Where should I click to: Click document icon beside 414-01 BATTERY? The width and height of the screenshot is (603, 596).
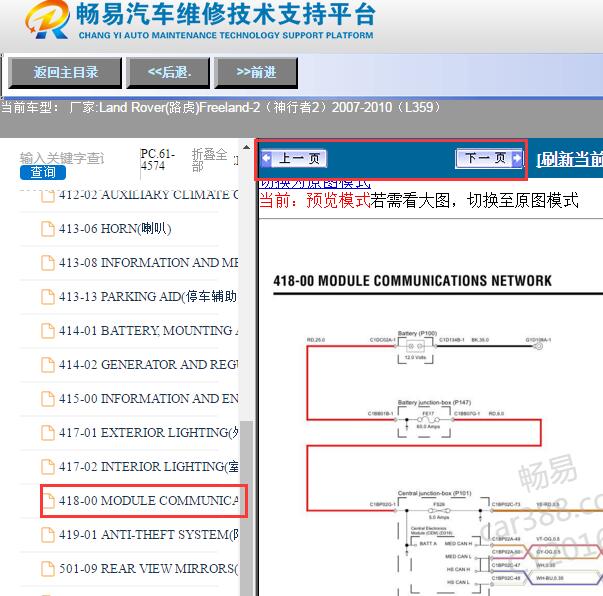point(48,330)
